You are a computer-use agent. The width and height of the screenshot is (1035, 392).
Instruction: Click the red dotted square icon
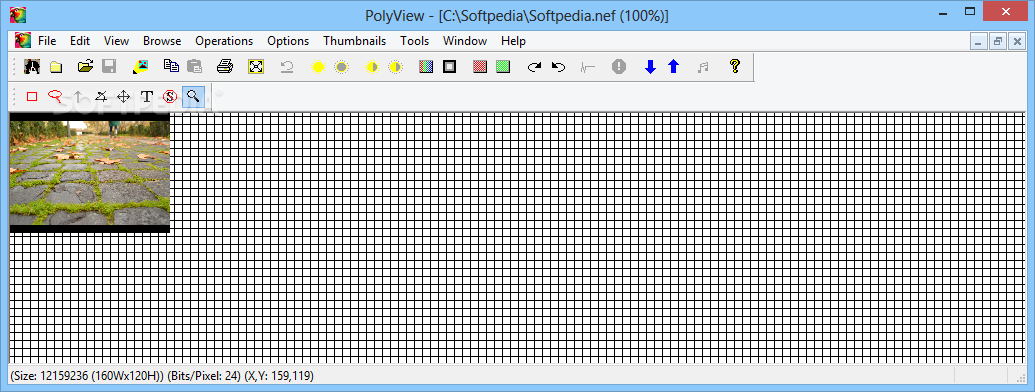pyautogui.click(x=480, y=67)
